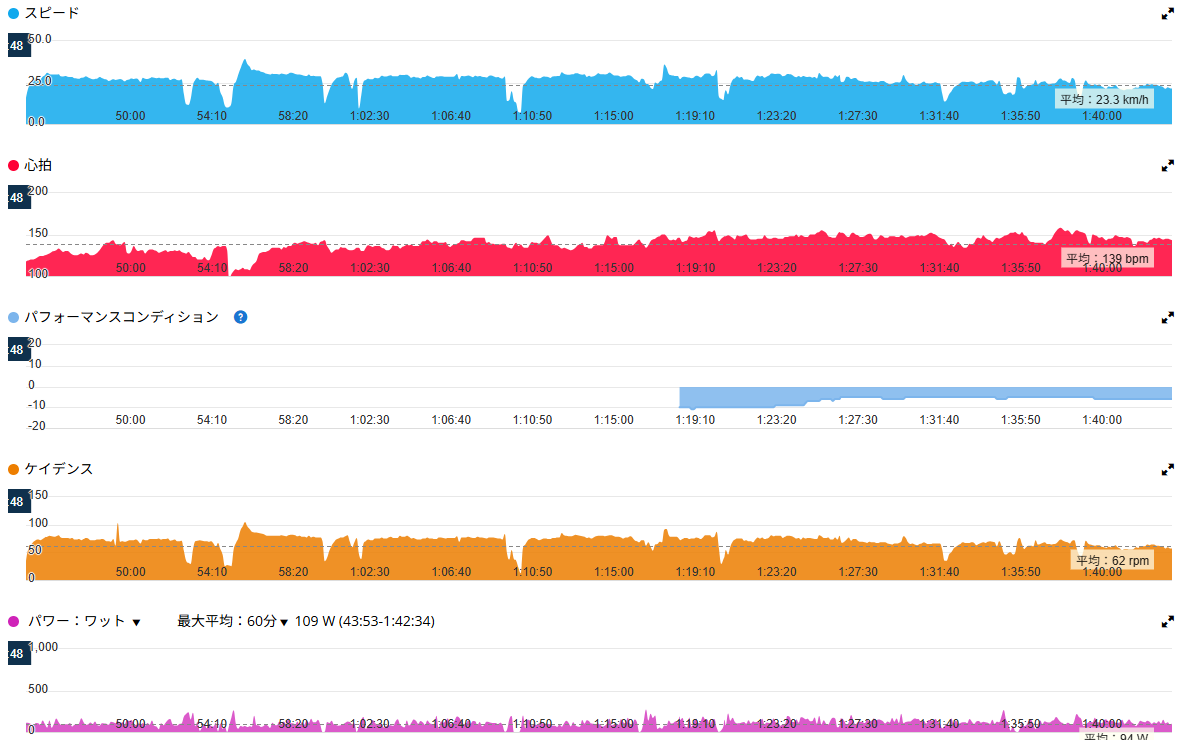1178x753 pixels.
Task: Click the 1:19:10 marker on performance chart
Action: [x=695, y=420]
